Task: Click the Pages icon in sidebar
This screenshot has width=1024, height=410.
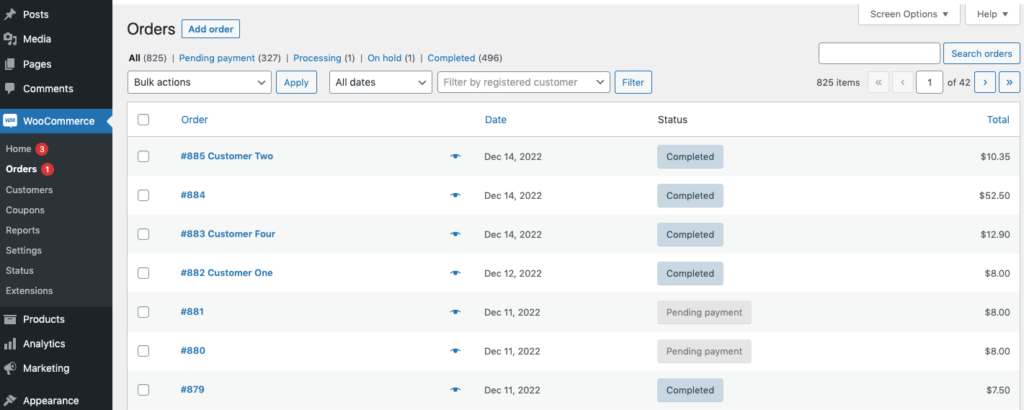Action: pos(10,64)
